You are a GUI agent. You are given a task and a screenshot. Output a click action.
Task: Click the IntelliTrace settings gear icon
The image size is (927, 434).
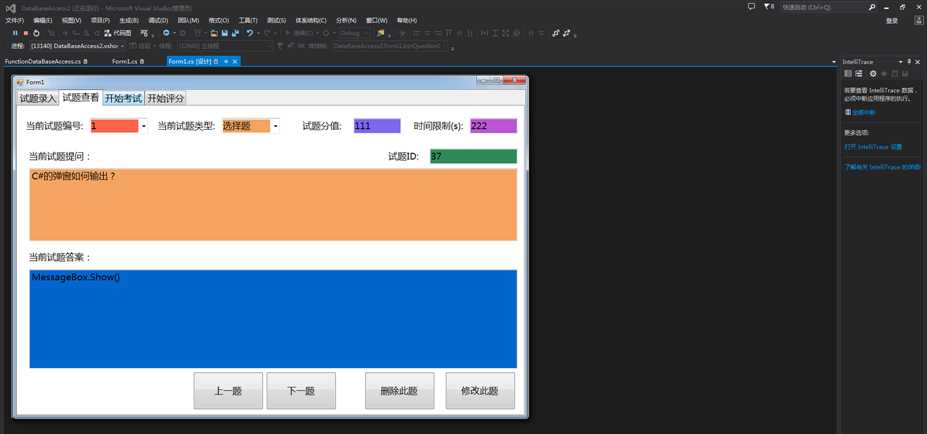(873, 73)
